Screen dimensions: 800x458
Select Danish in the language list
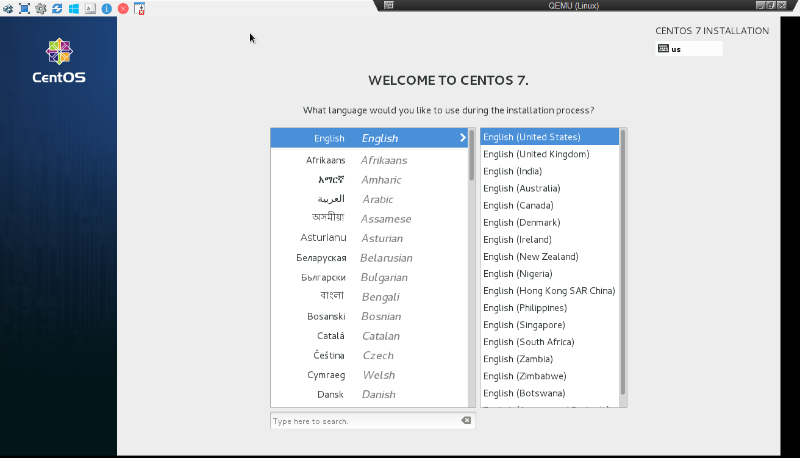(369, 394)
